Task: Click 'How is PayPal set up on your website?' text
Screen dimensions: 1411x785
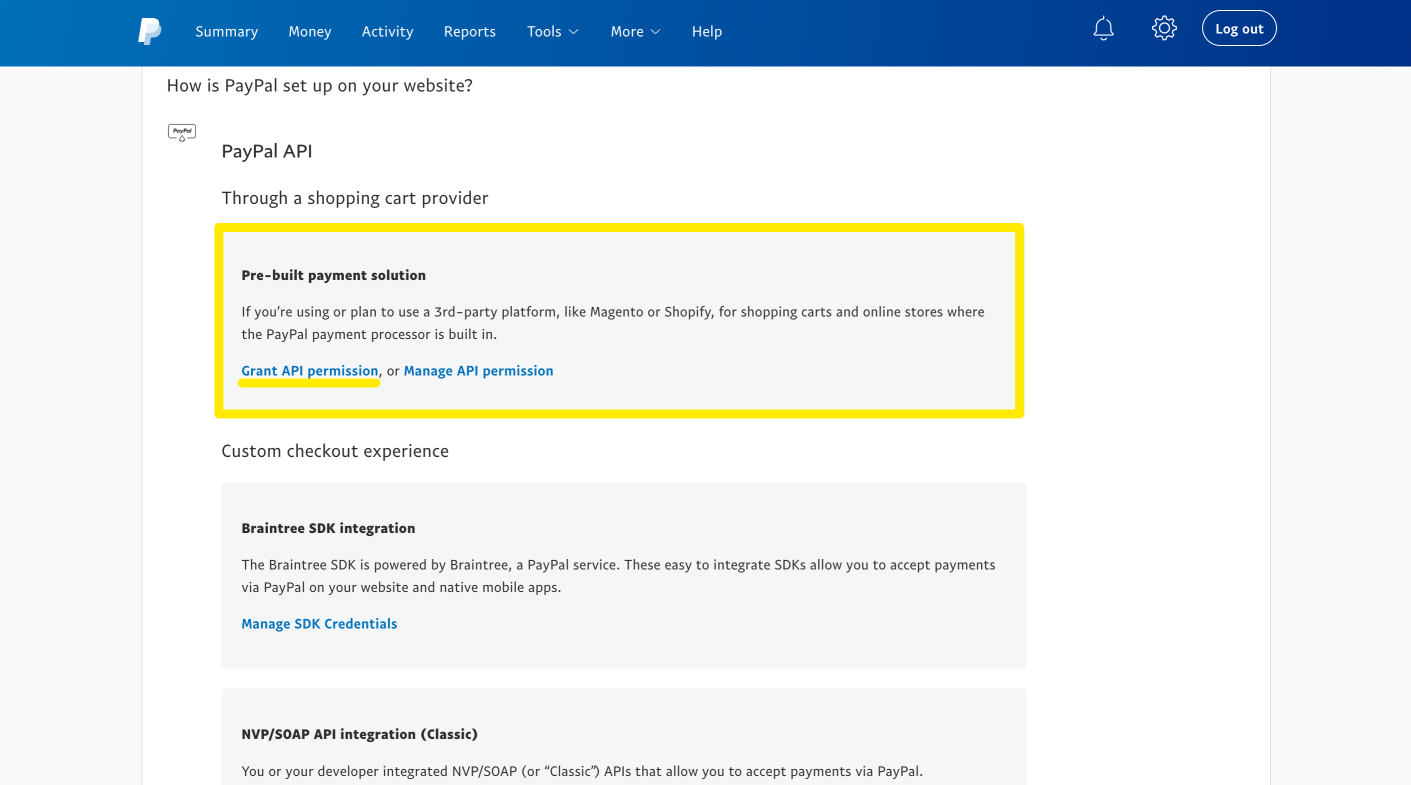Action: [320, 86]
